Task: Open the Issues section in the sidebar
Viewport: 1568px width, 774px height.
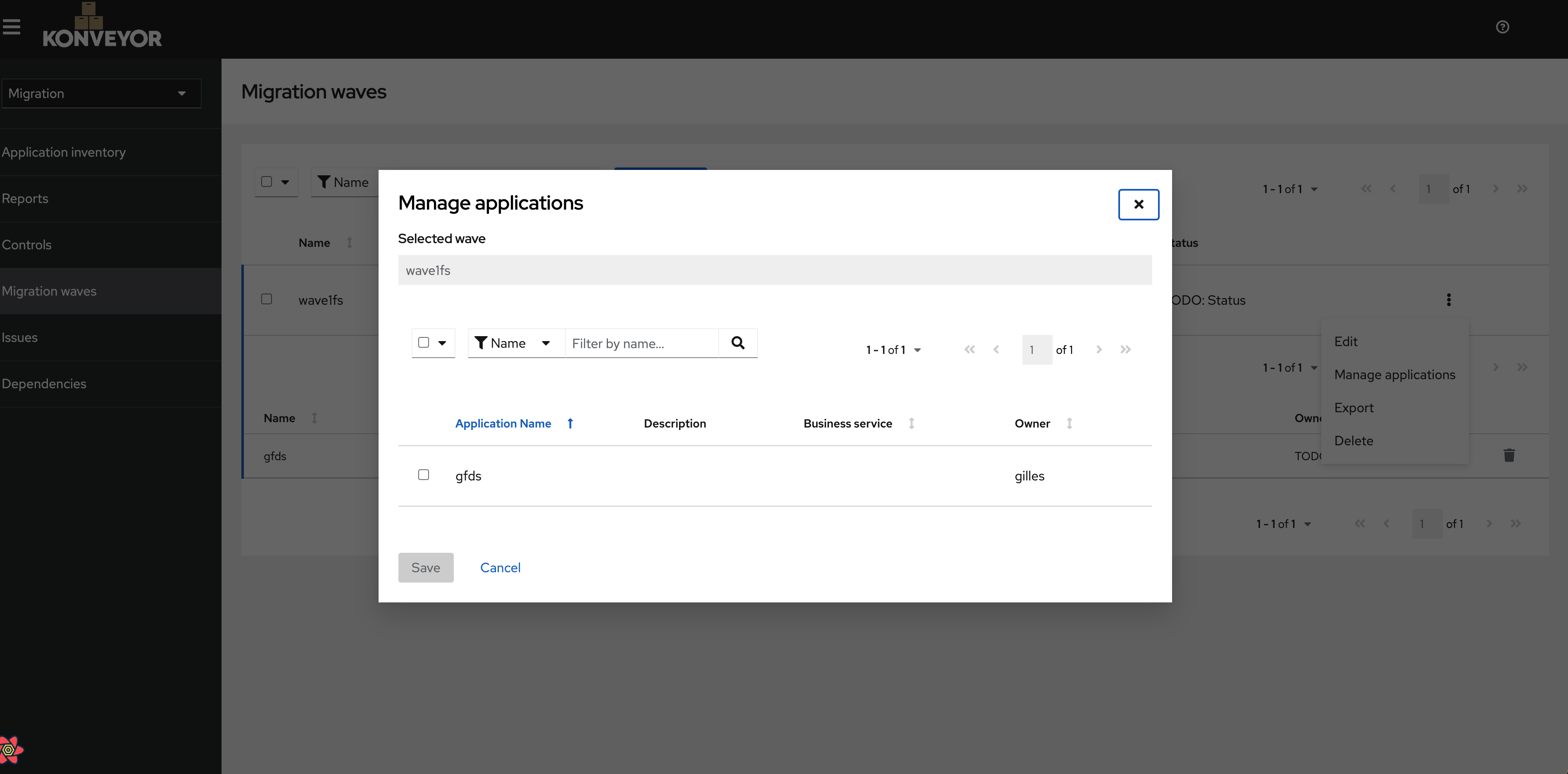Action: [20, 337]
